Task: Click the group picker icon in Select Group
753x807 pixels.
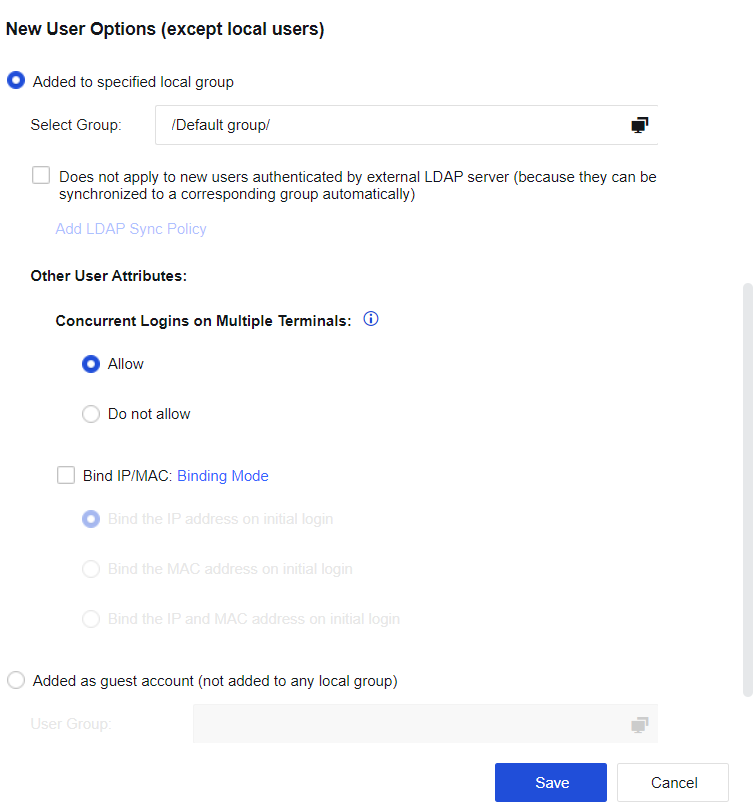Action: coord(640,125)
